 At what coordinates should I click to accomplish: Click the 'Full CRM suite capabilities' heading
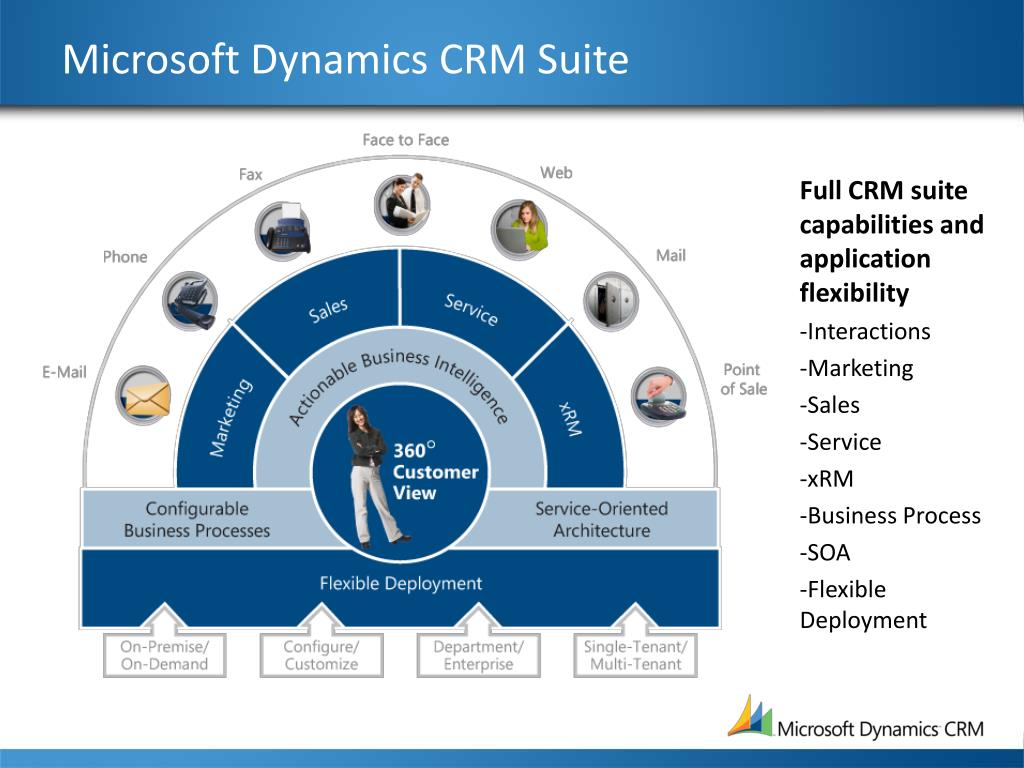point(891,241)
